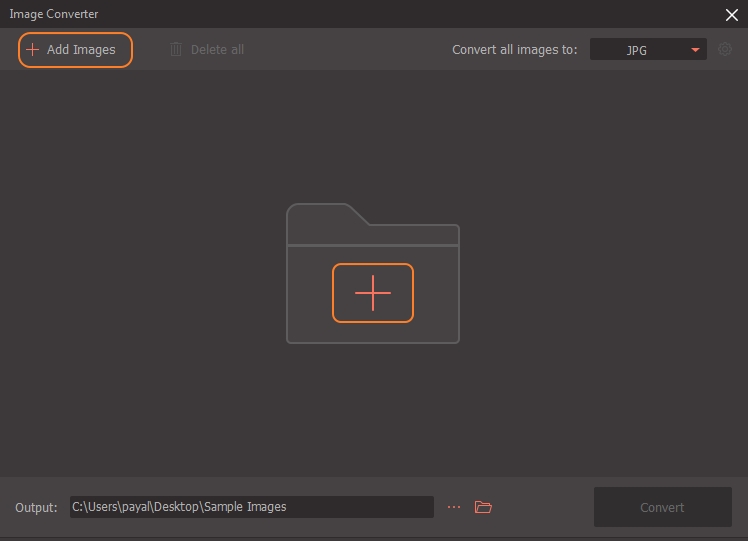748x541 pixels.
Task: Open the output folder using the orange folder icon
Action: (x=484, y=507)
